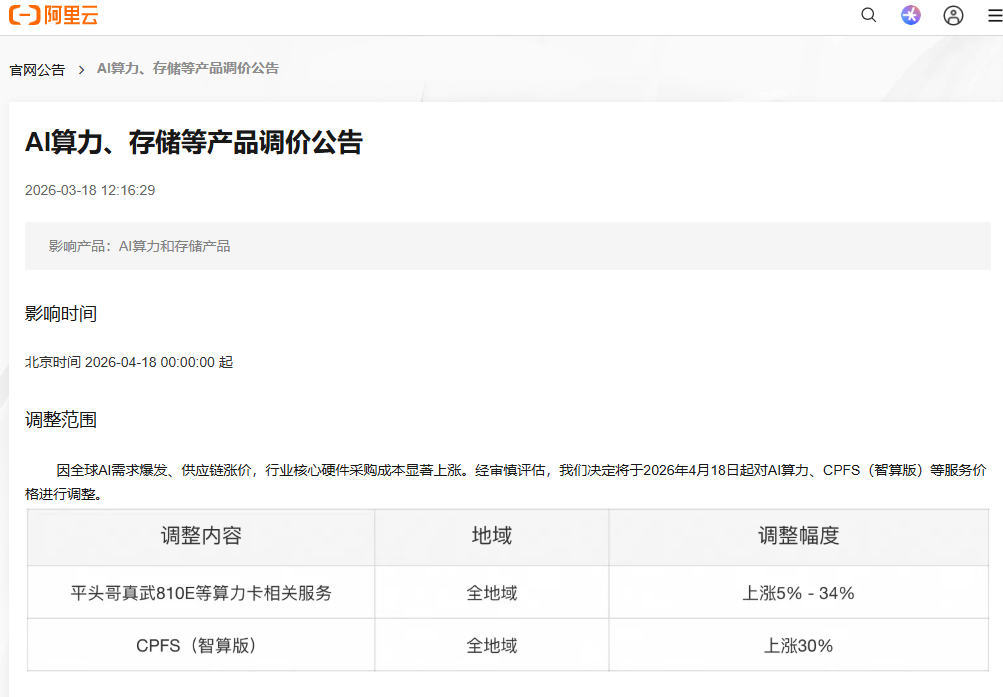Viewport: 1003px width, 697px height.
Task: Navigate back via the 官网公告 breadcrumb
Action: pyautogui.click(x=37, y=69)
